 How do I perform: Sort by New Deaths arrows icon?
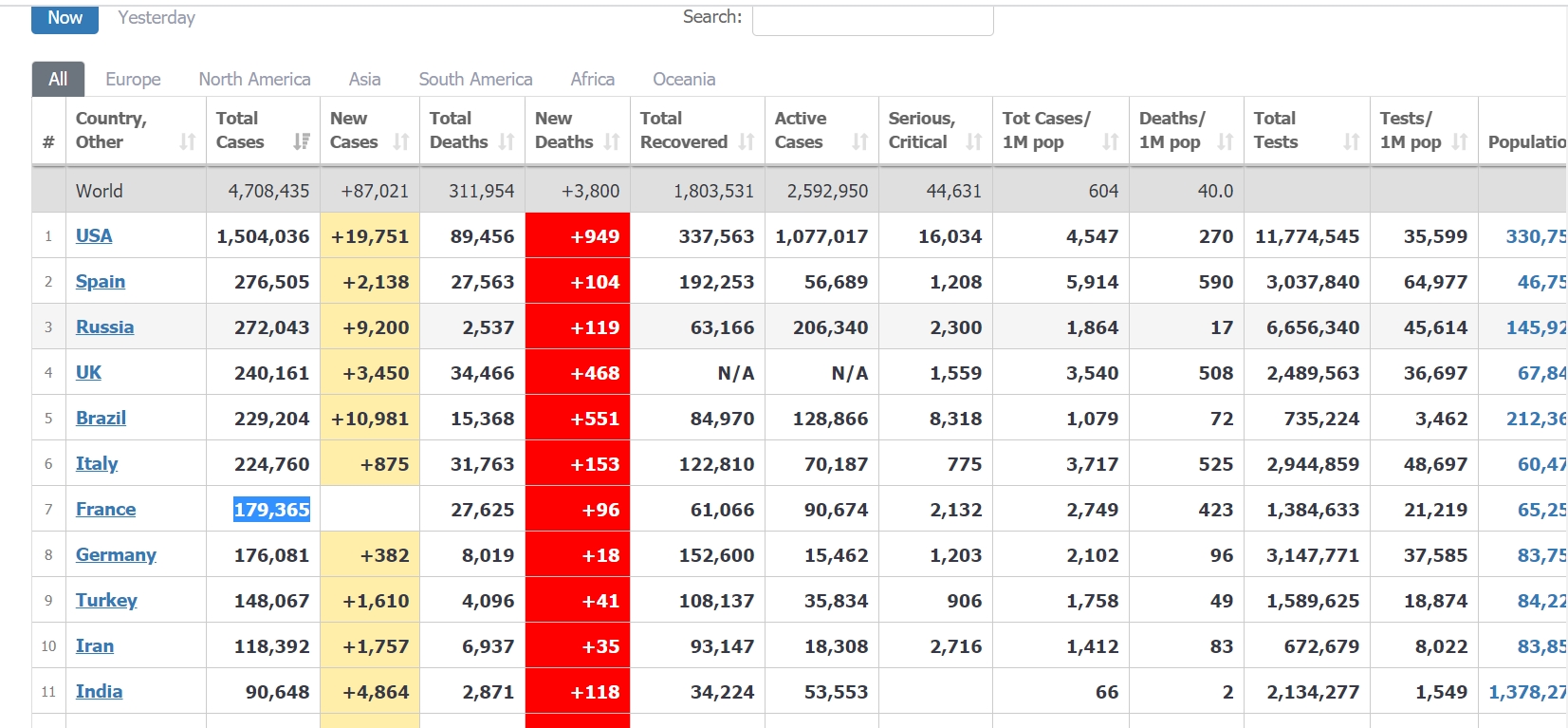(612, 141)
